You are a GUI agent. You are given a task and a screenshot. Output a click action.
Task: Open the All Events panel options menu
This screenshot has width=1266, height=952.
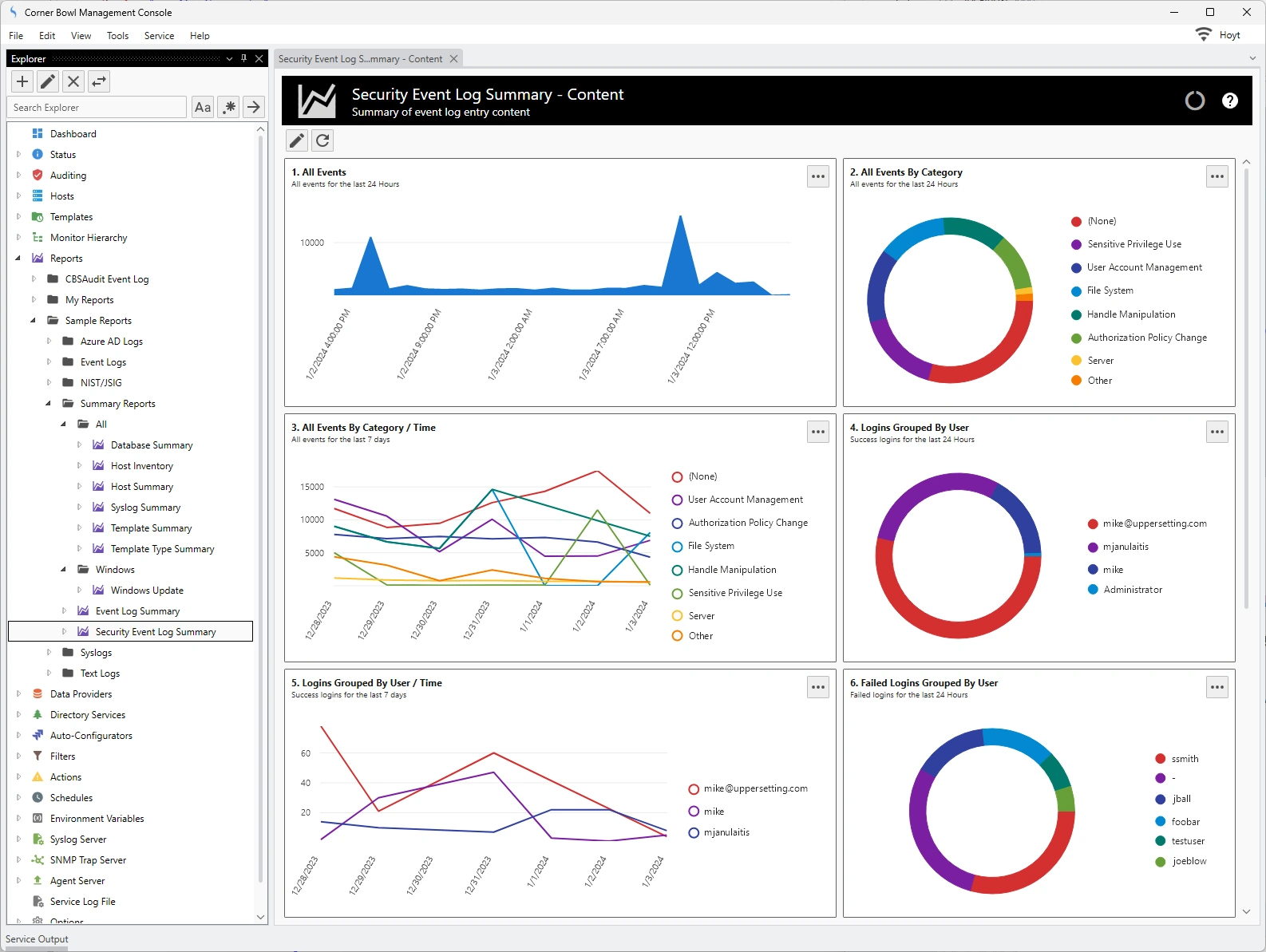818,176
